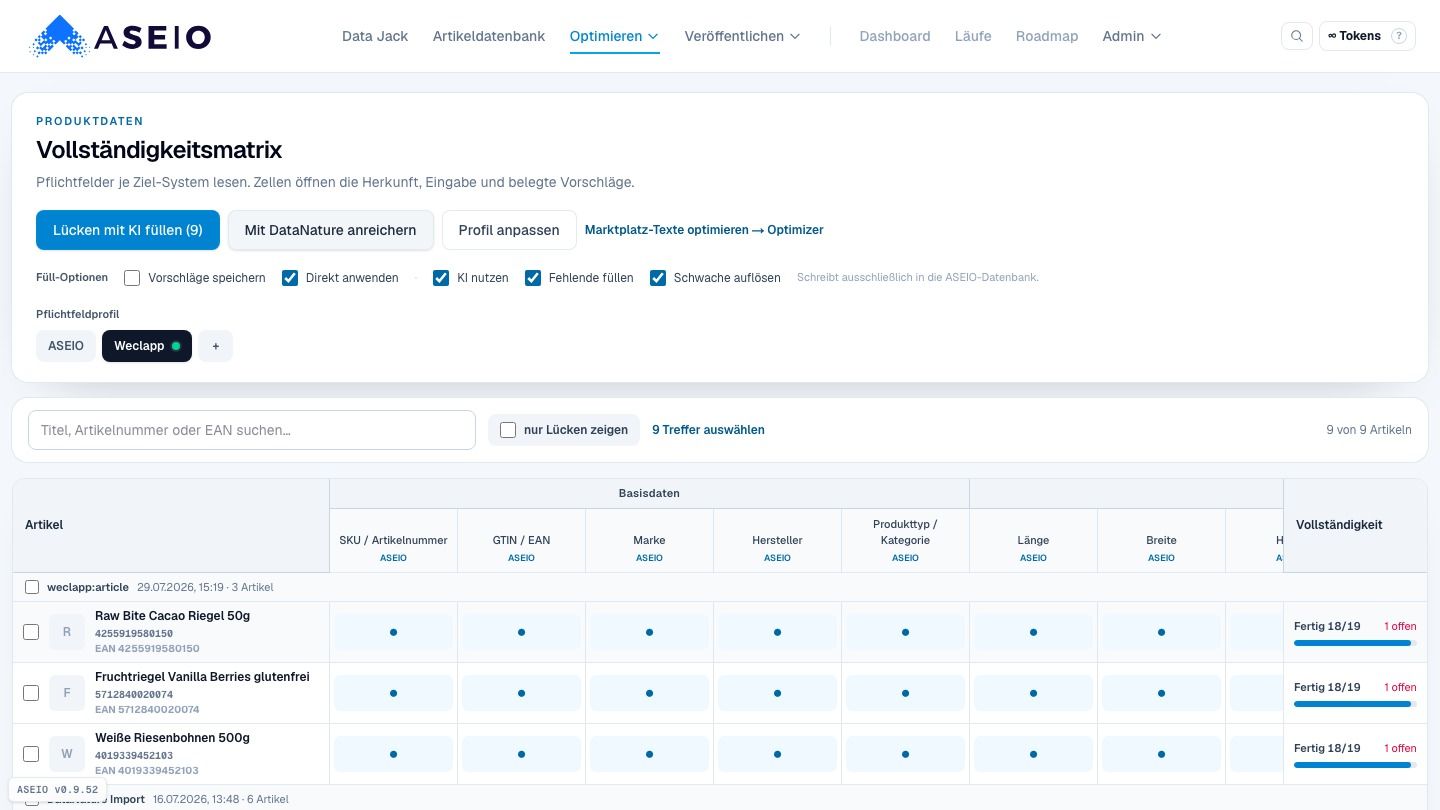Follow Marktplatz-Texte optimieren → Optimizer link

[704, 230]
